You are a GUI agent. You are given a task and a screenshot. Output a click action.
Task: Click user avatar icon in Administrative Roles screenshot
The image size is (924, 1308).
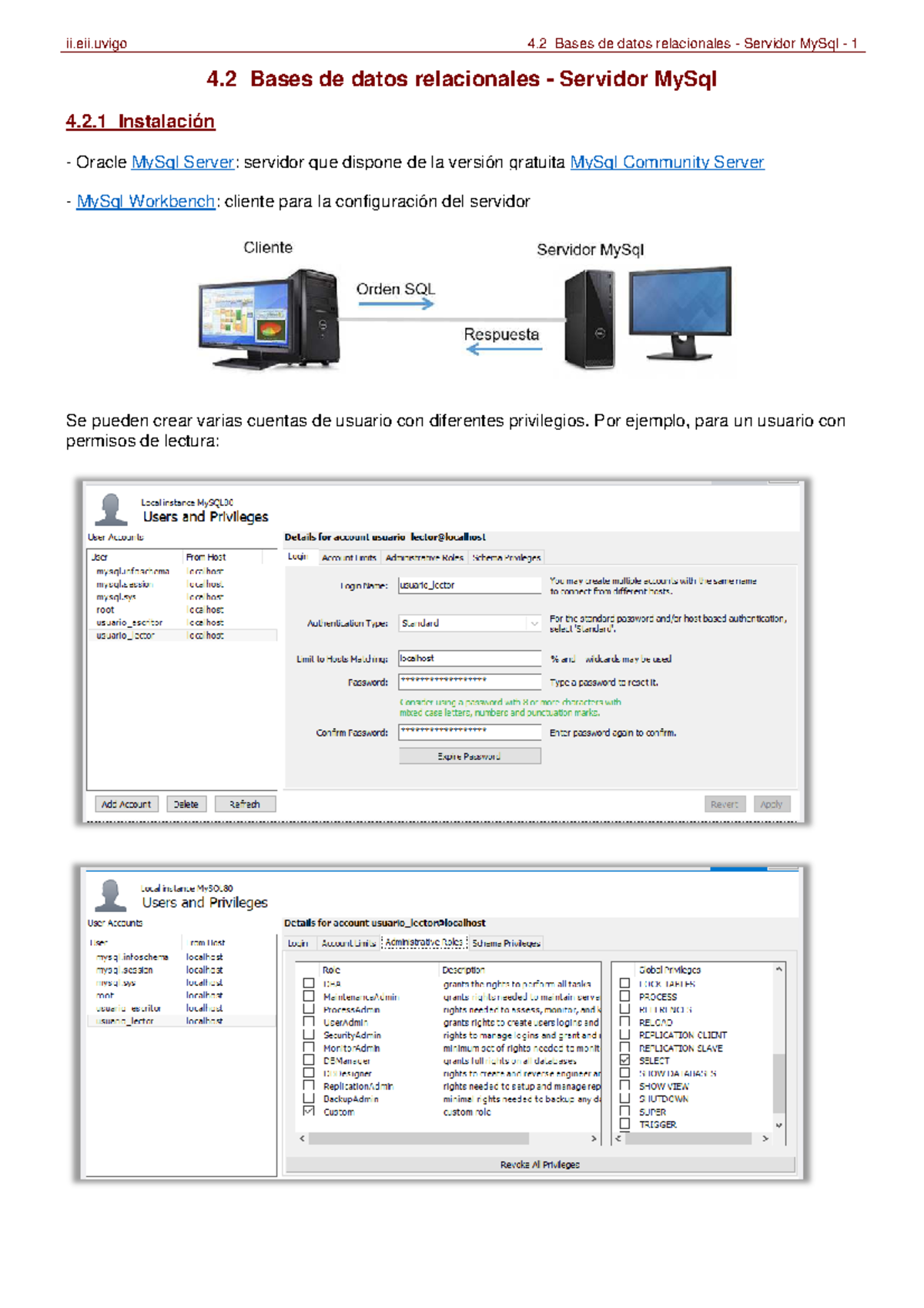coord(110,895)
